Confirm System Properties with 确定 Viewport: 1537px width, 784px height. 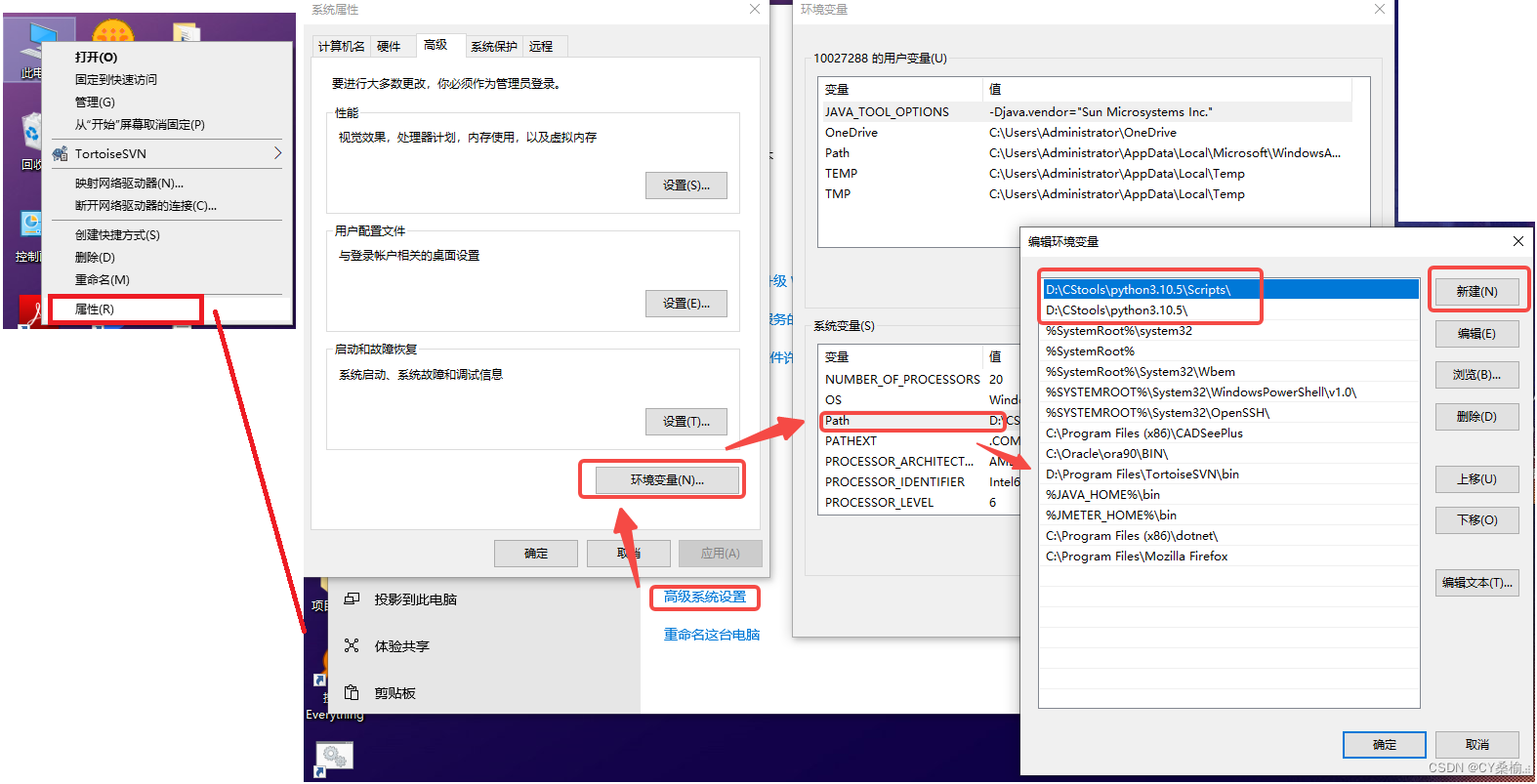pyautogui.click(x=536, y=554)
